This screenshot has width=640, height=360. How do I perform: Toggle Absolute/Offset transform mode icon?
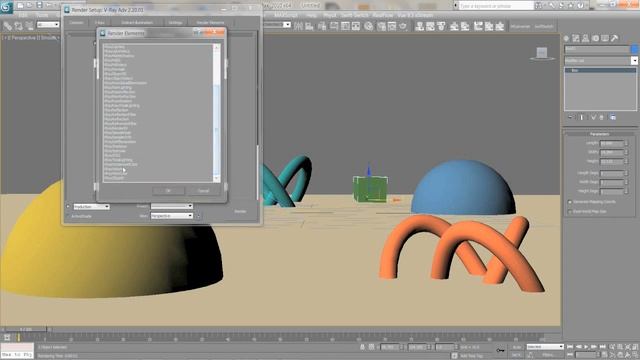tap(371, 347)
